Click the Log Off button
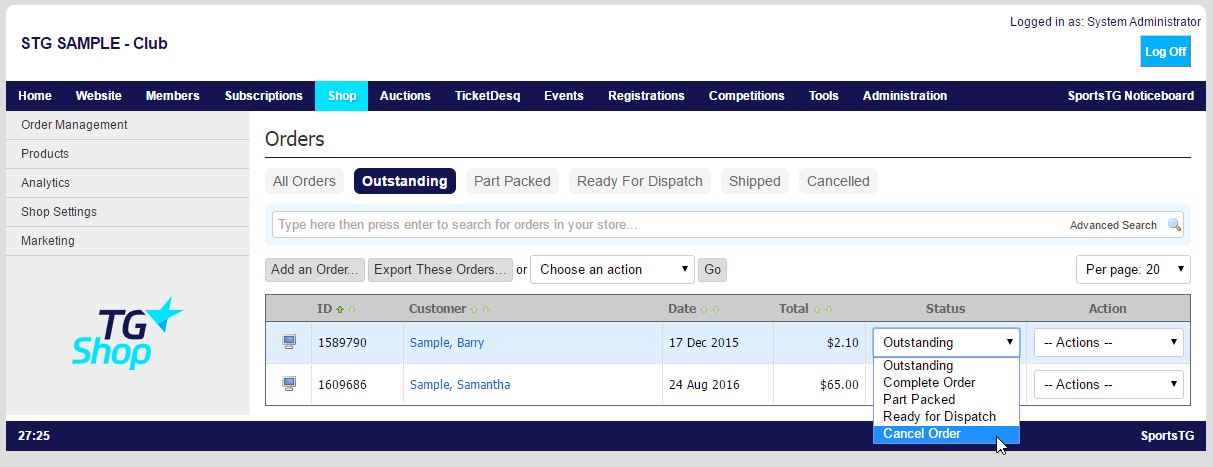 (x=1165, y=52)
